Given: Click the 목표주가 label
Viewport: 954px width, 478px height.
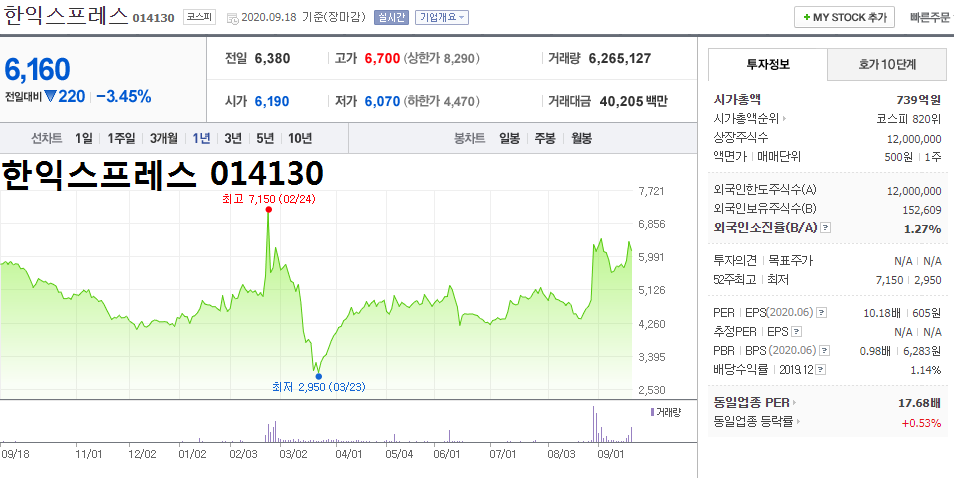Looking at the screenshot, I should [x=790, y=260].
